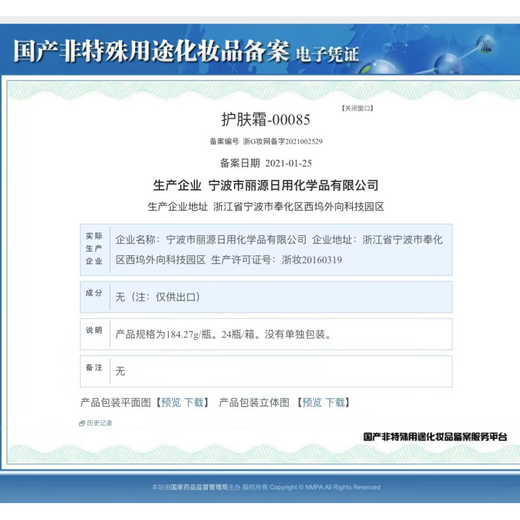Click the 实际生产企业 row label
This screenshot has width=520, height=520.
coord(94,249)
